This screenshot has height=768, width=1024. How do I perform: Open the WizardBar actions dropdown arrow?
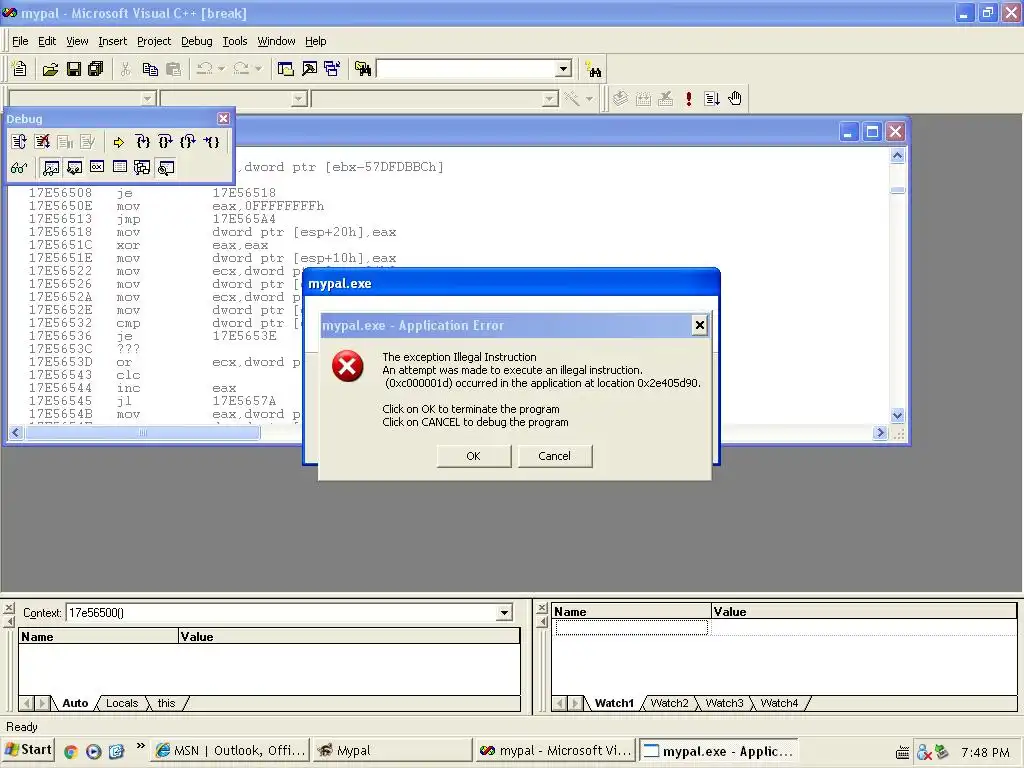tap(589, 99)
